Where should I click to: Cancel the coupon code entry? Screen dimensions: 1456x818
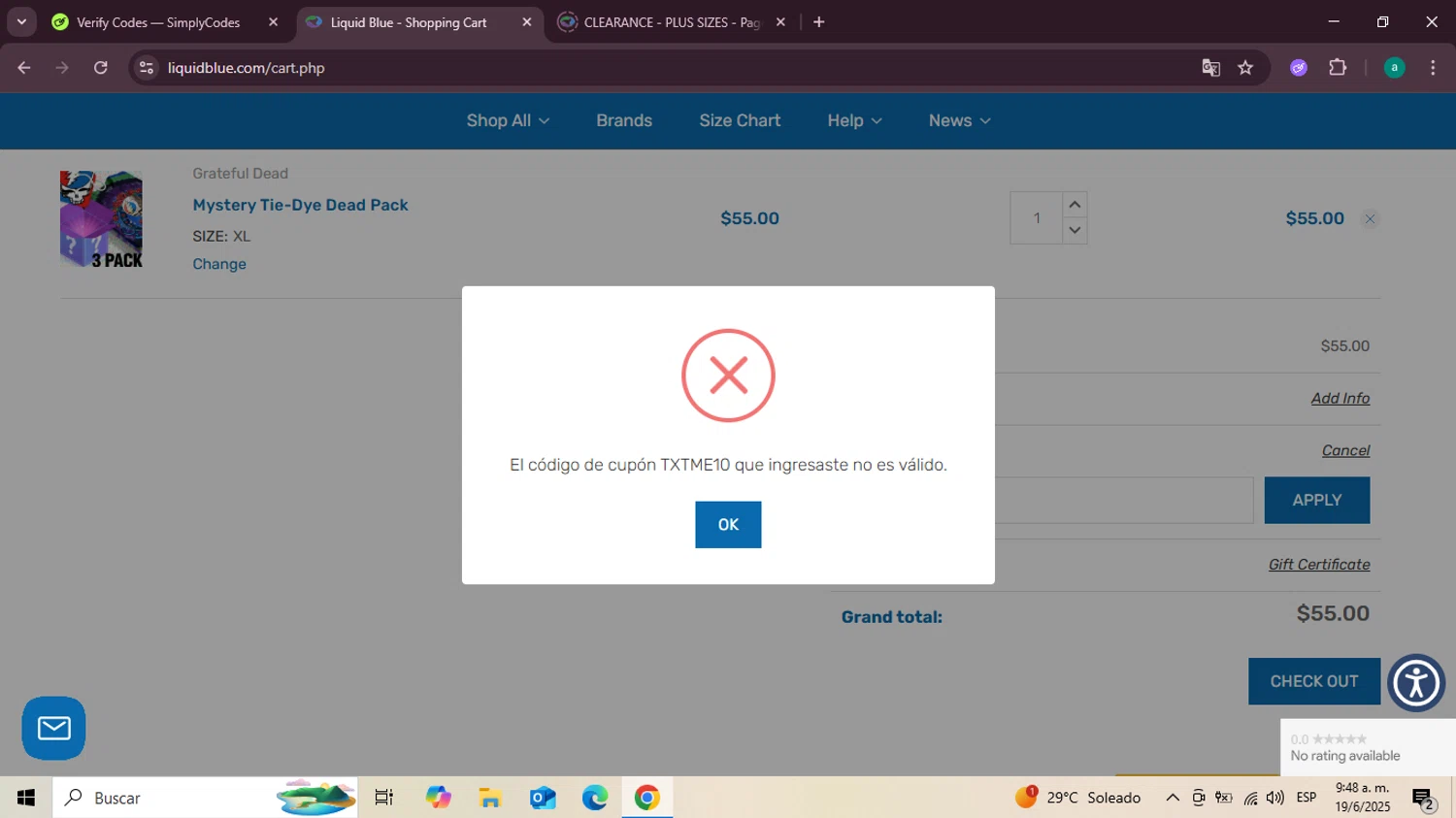tap(1345, 450)
